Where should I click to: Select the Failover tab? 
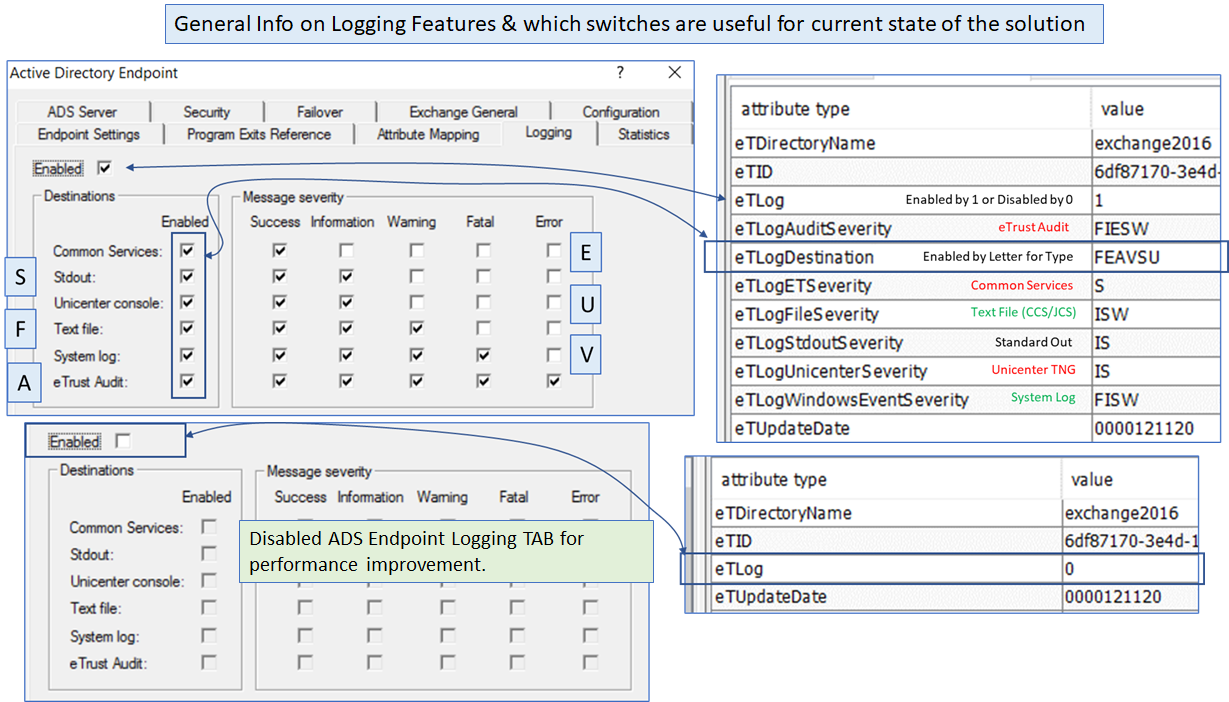pyautogui.click(x=319, y=112)
